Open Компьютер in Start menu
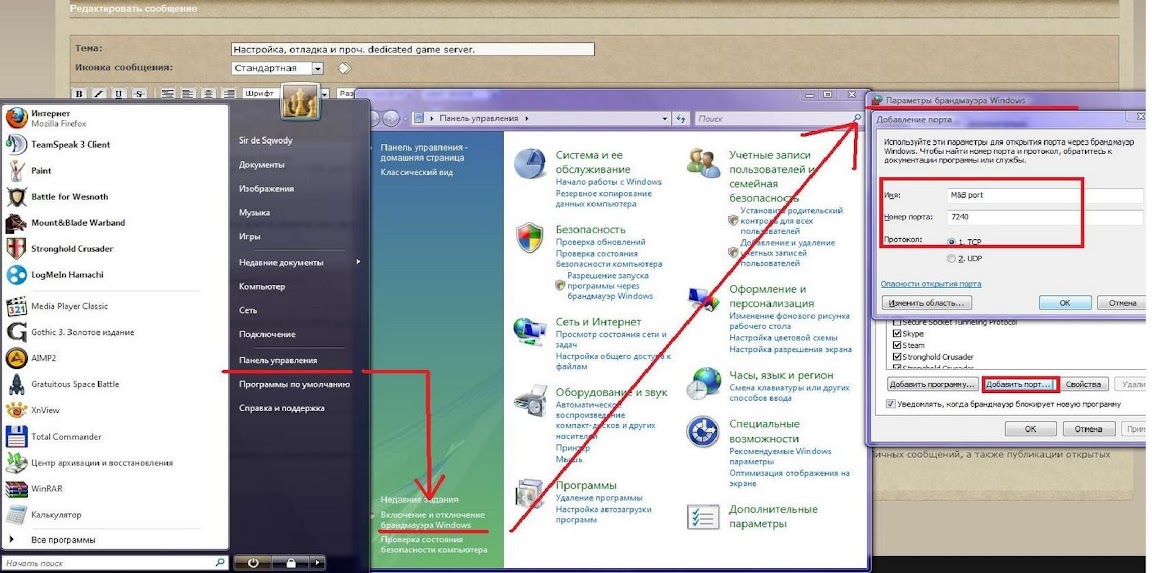This screenshot has height=573, width=1152. (262, 286)
